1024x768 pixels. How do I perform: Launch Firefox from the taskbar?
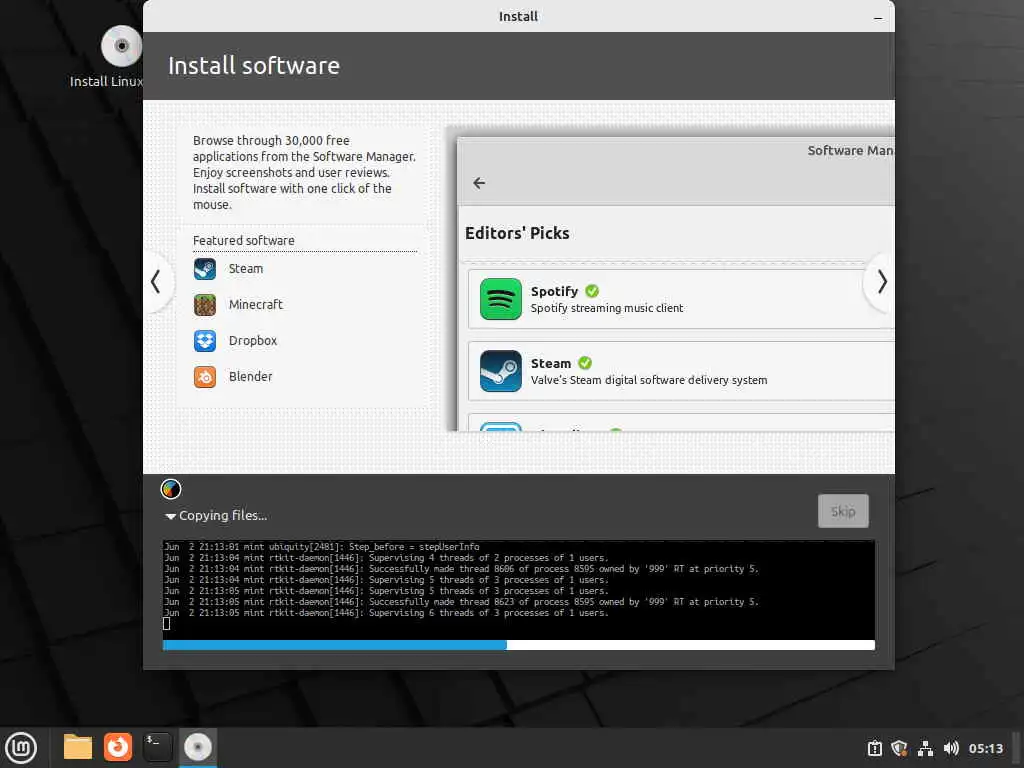point(118,747)
